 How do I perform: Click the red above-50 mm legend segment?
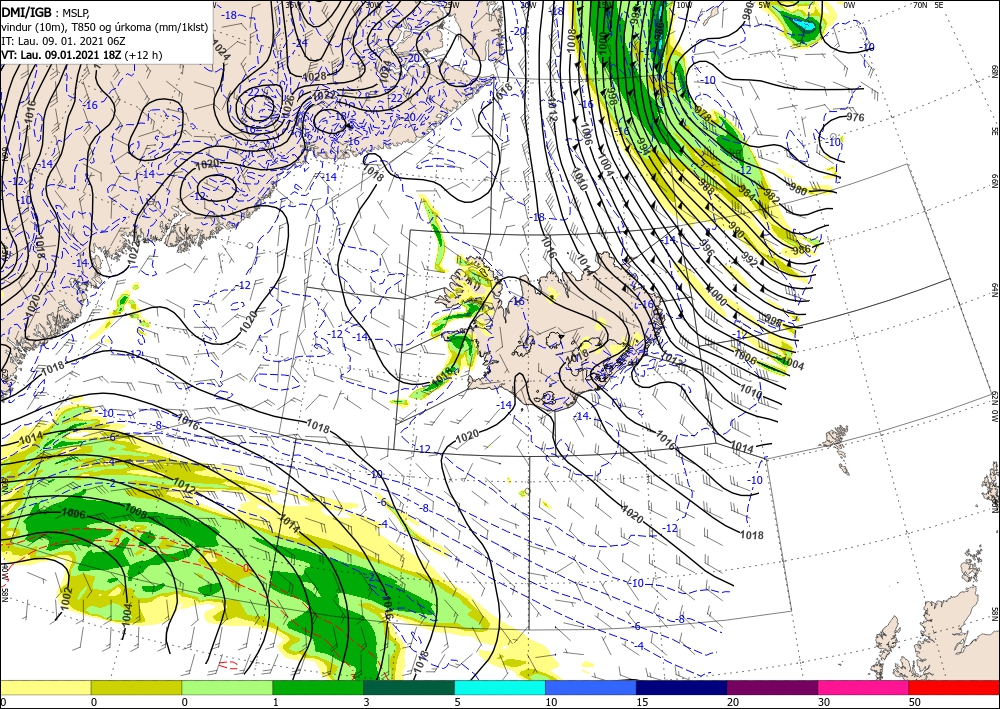954,687
